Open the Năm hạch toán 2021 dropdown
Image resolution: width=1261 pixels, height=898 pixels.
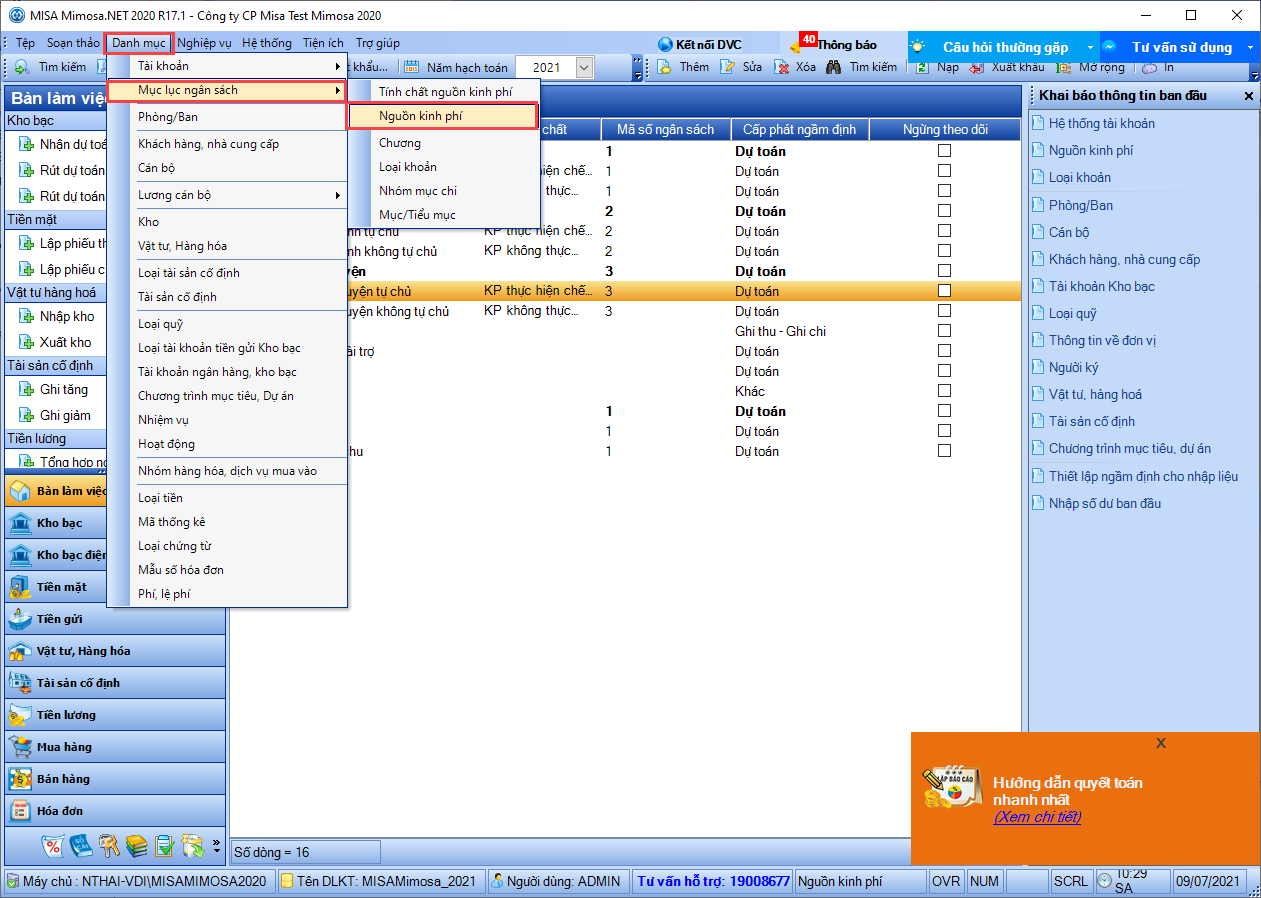(585, 68)
